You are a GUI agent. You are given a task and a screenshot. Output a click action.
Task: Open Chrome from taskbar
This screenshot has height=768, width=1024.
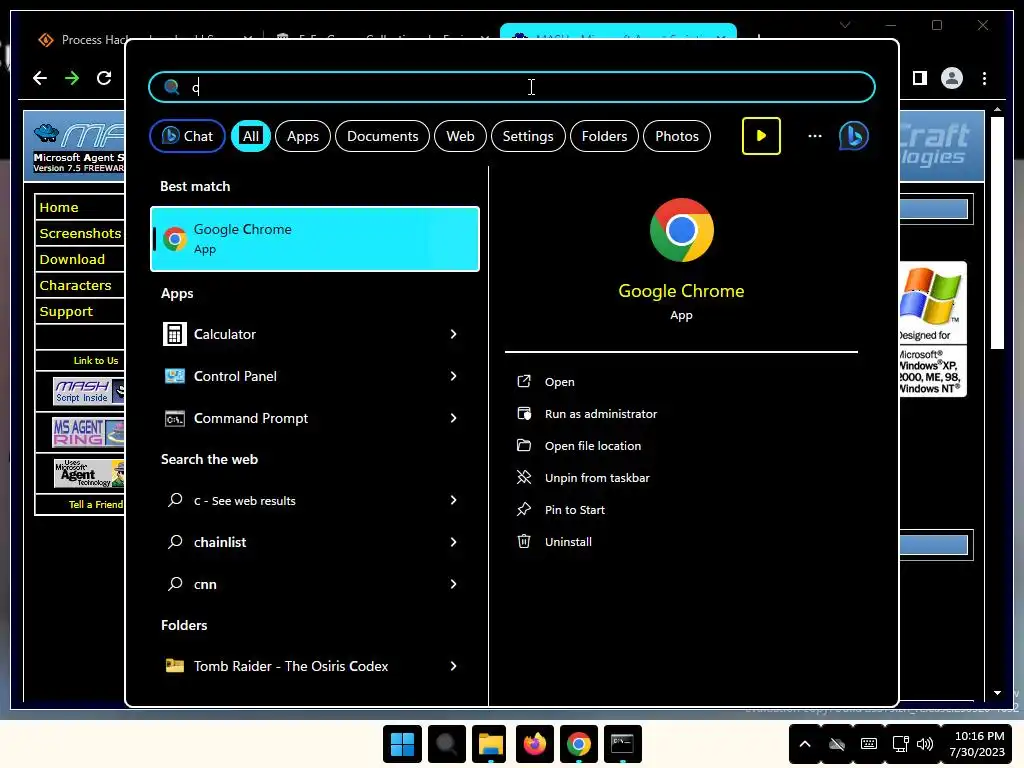(x=579, y=744)
